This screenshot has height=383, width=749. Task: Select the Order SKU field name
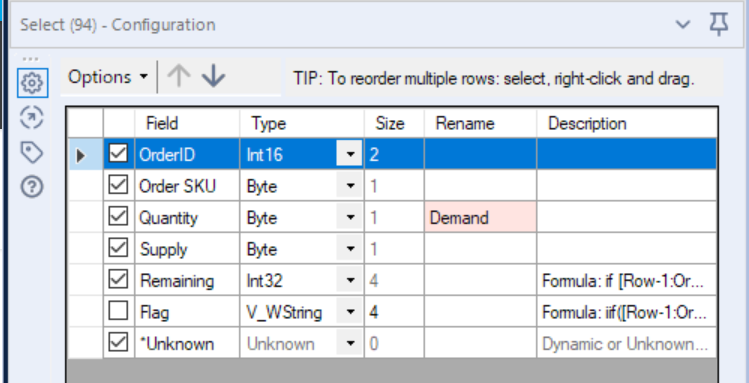pyautogui.click(x=177, y=186)
